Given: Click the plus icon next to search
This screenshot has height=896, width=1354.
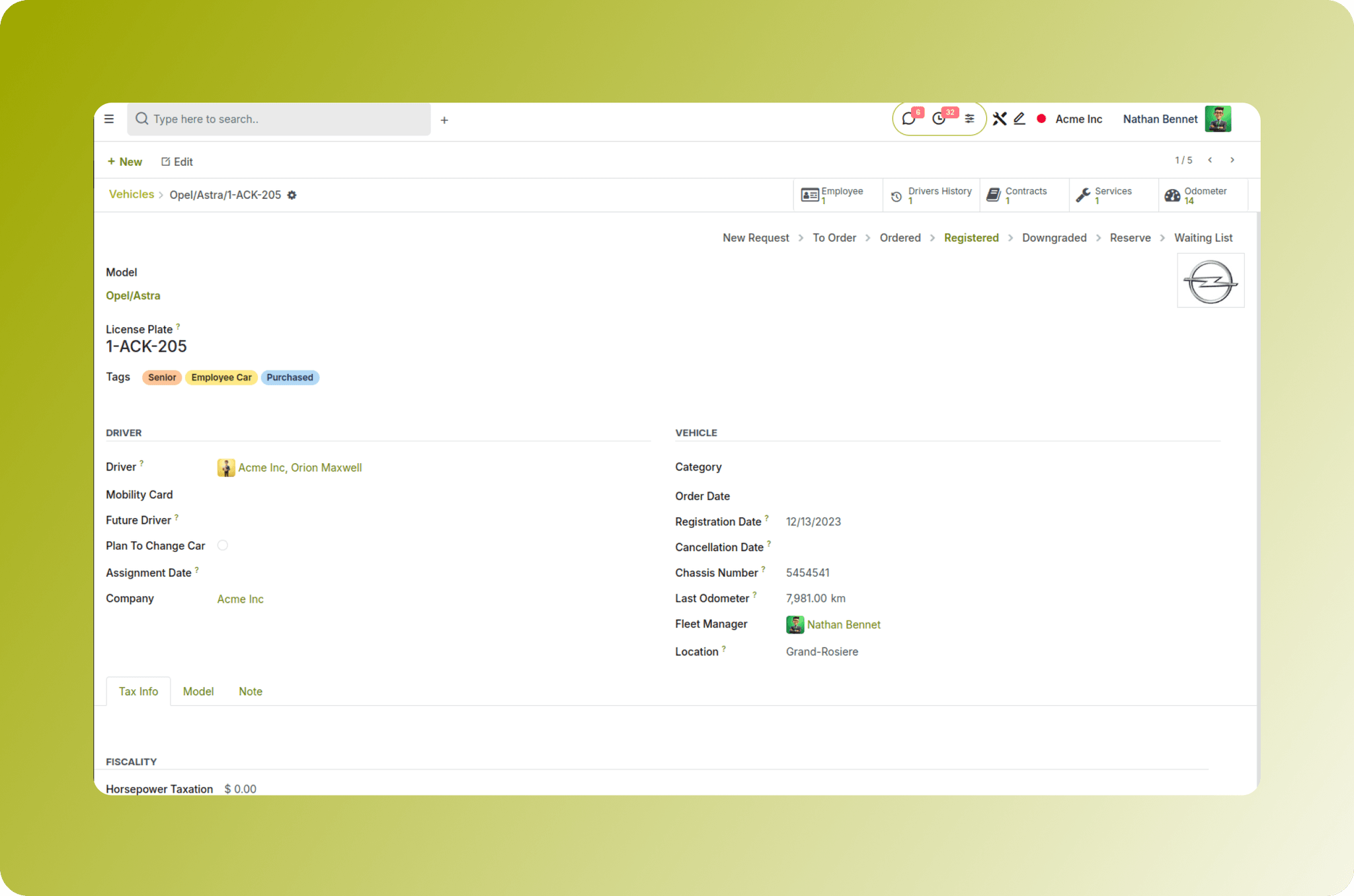Looking at the screenshot, I should point(444,120).
